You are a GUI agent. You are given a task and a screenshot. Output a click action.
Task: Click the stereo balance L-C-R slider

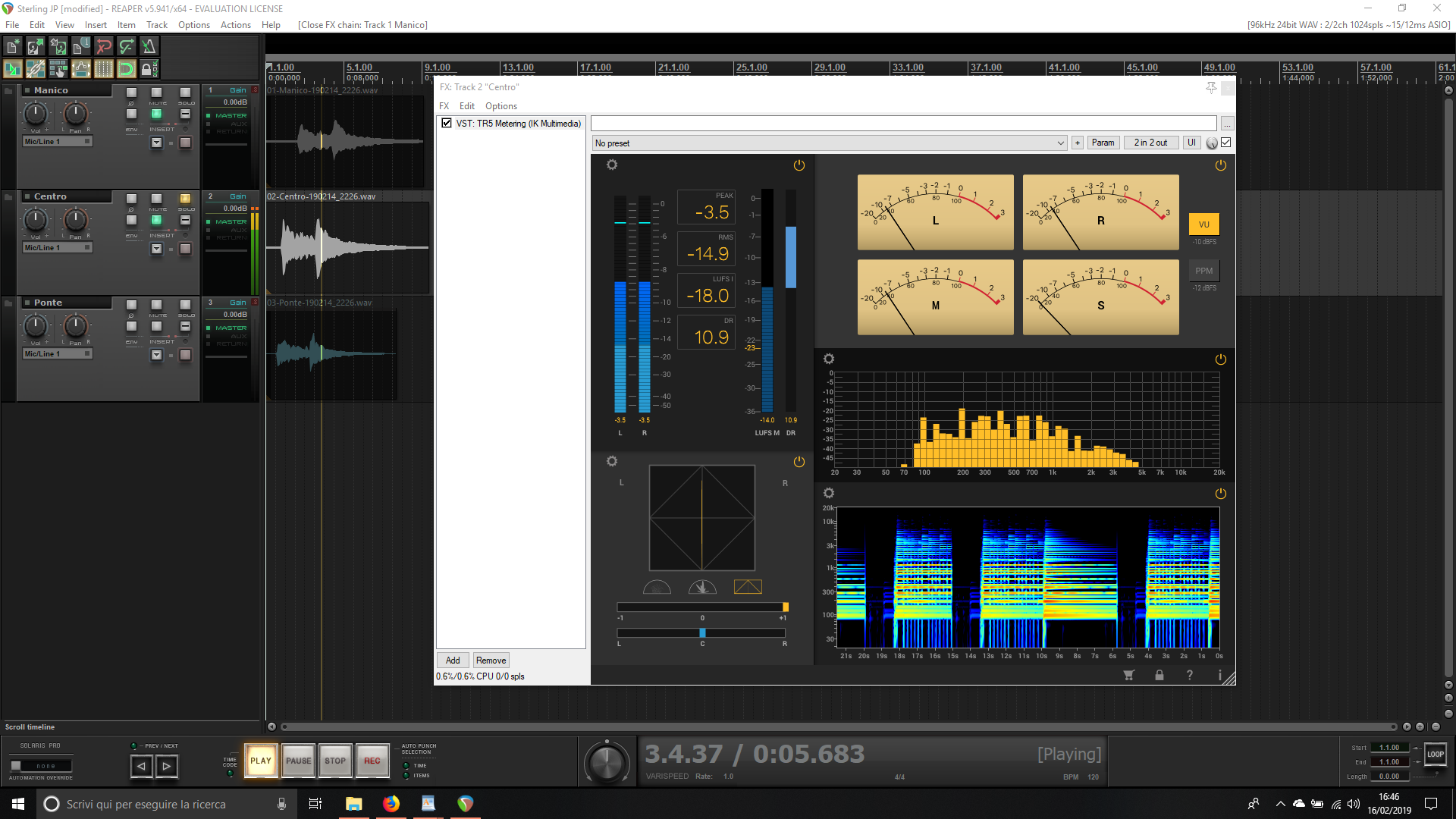(701, 632)
